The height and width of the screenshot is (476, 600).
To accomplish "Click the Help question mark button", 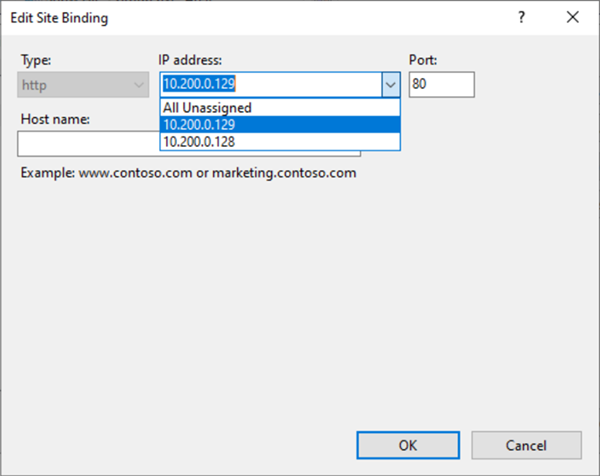I will (x=521, y=17).
